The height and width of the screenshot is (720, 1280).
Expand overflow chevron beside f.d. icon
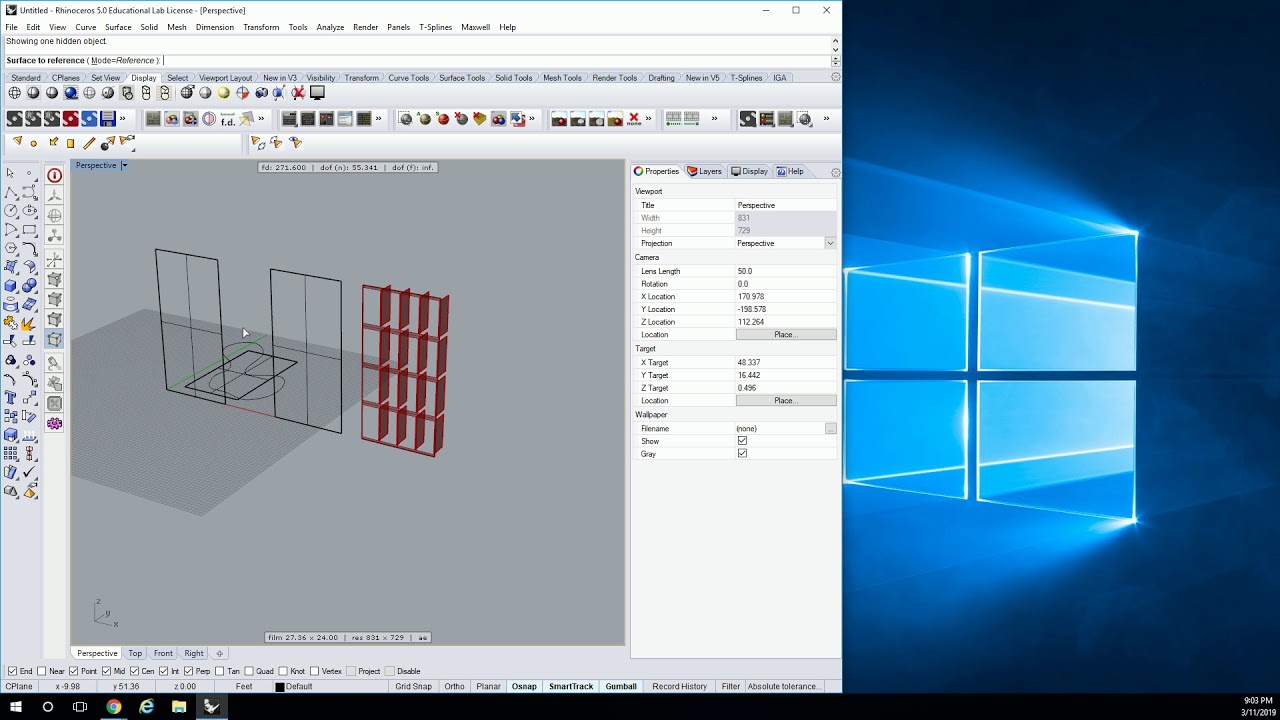pos(261,119)
